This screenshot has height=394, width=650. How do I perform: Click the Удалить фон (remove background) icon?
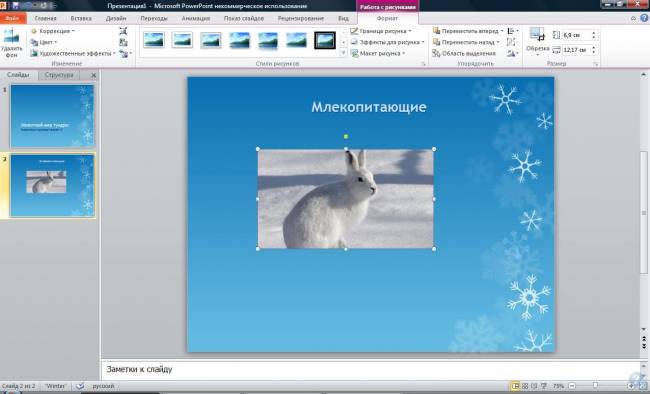(x=11, y=42)
